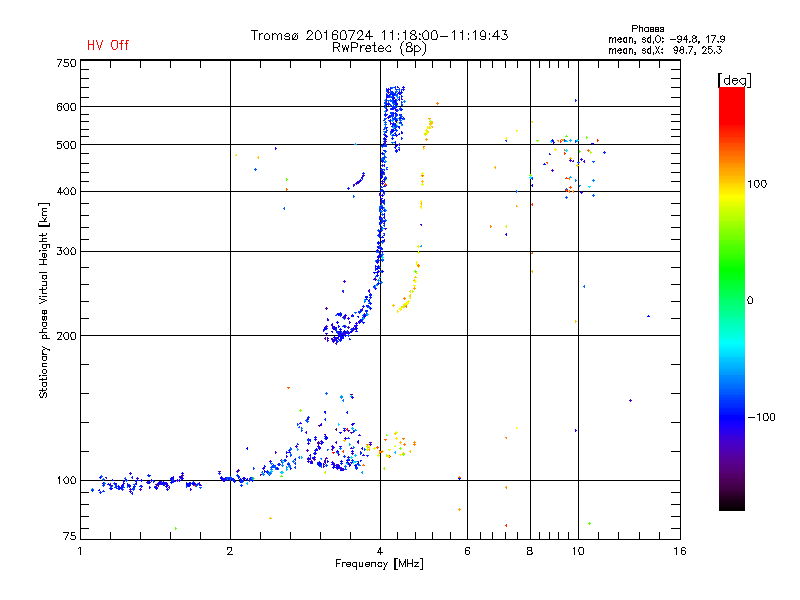The image size is (800, 600).
Task: Click the x-axis '6' tick label
Action: click(x=467, y=551)
